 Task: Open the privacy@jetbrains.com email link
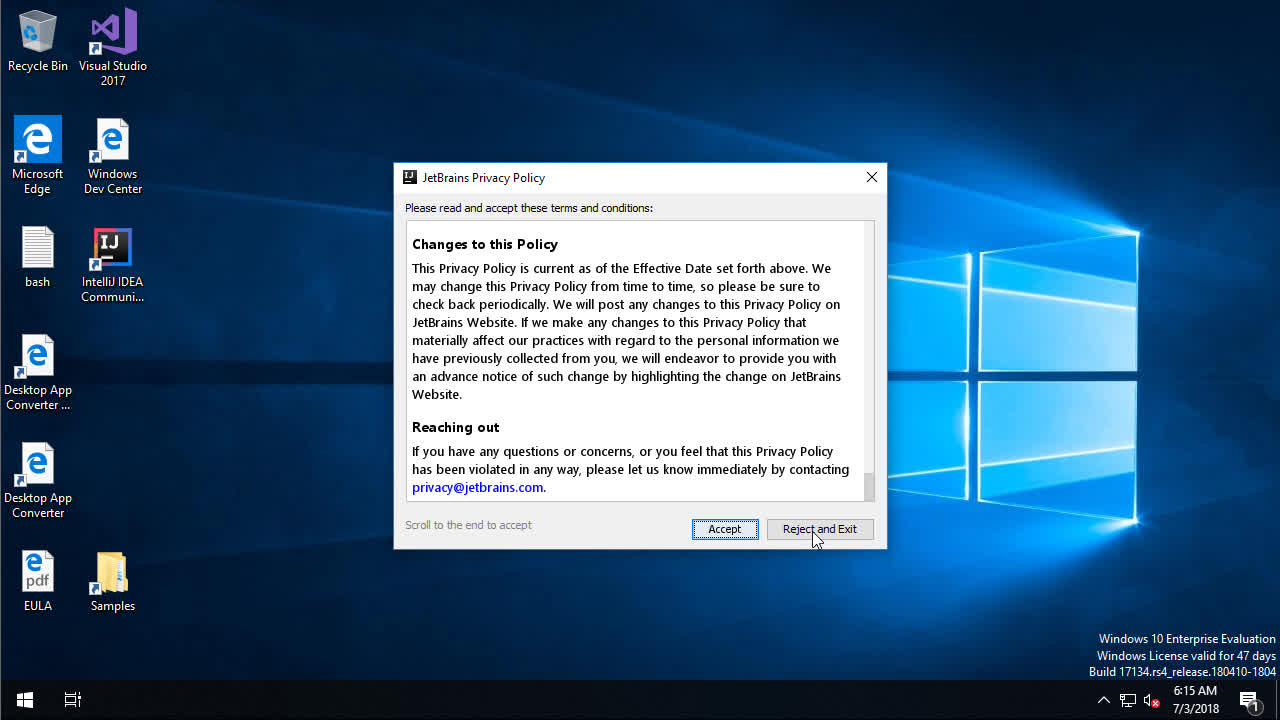pyautogui.click(x=478, y=488)
